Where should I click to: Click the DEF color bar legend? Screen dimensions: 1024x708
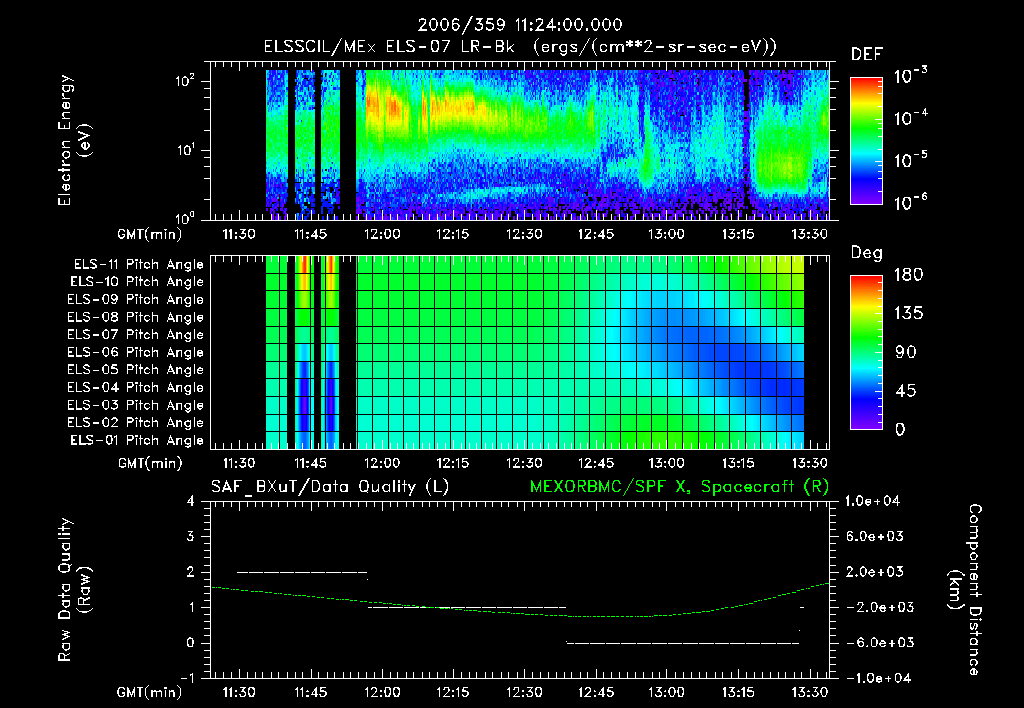click(x=867, y=140)
